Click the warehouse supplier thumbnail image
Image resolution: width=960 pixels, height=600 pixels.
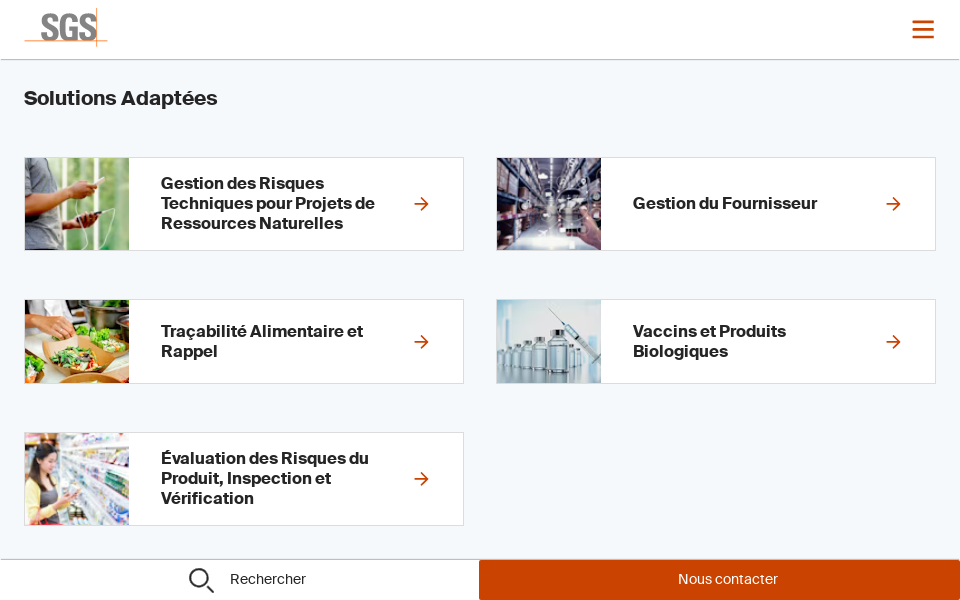549,204
